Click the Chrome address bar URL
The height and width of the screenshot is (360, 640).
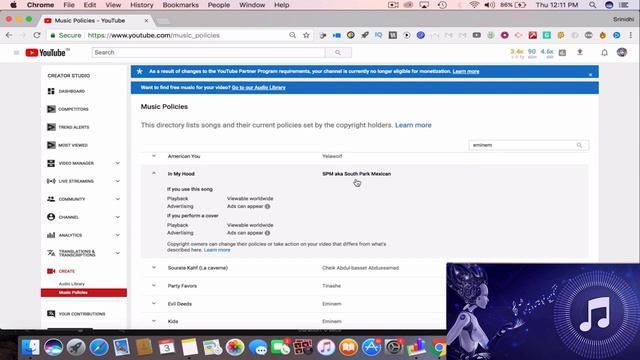154,36
